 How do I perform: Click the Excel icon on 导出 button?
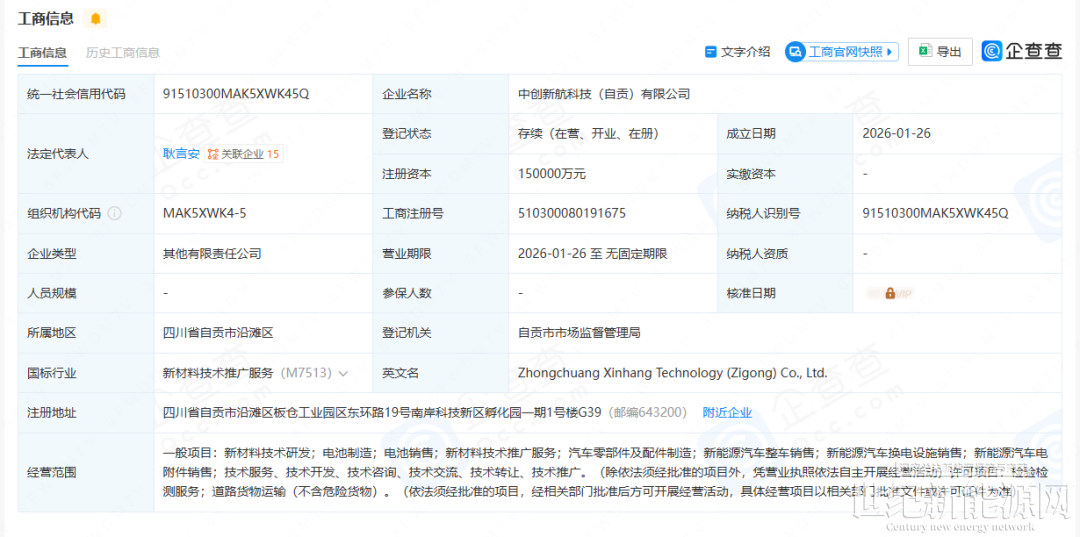[x=925, y=52]
